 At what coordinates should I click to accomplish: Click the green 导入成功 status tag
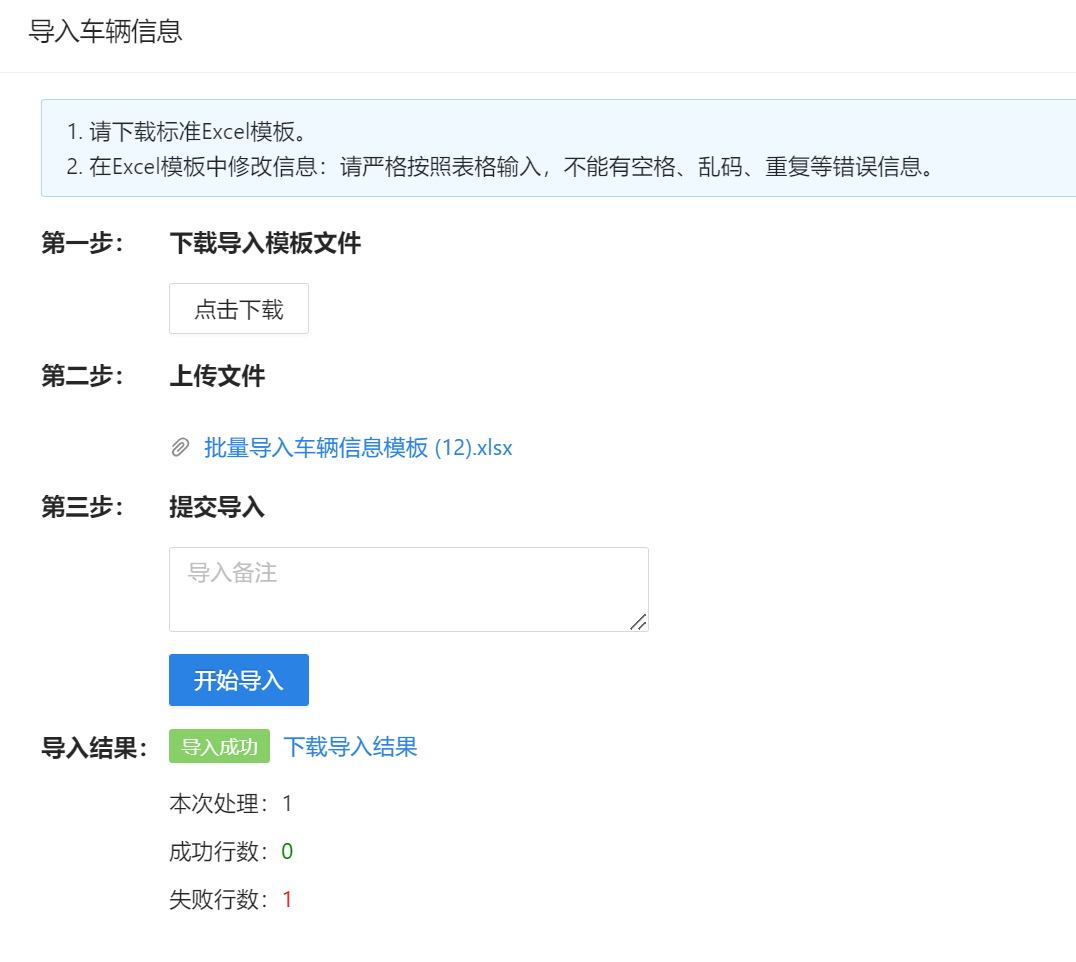point(219,747)
